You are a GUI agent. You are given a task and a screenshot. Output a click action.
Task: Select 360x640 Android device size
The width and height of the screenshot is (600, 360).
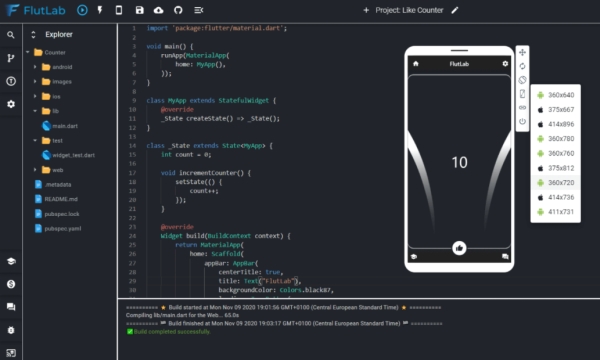[x=556, y=95]
